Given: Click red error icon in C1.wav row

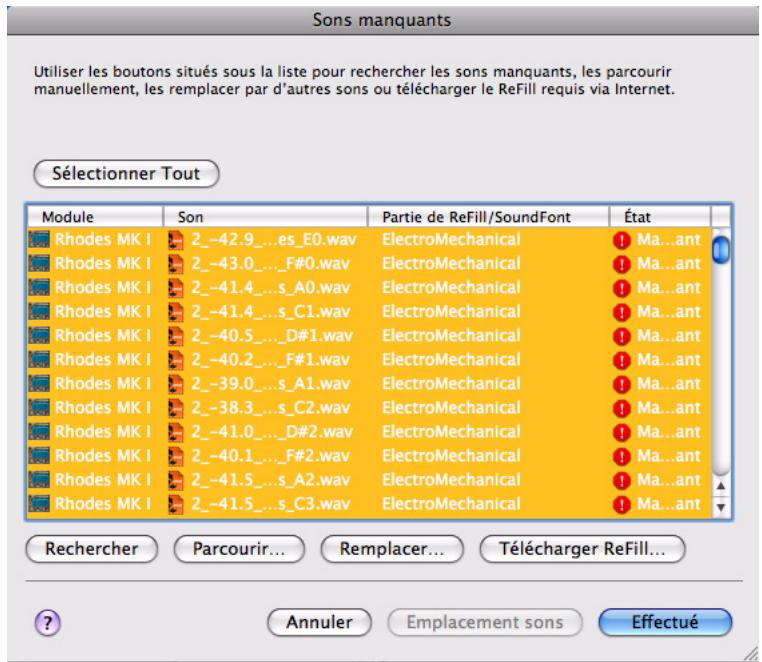Looking at the screenshot, I should (x=622, y=313).
